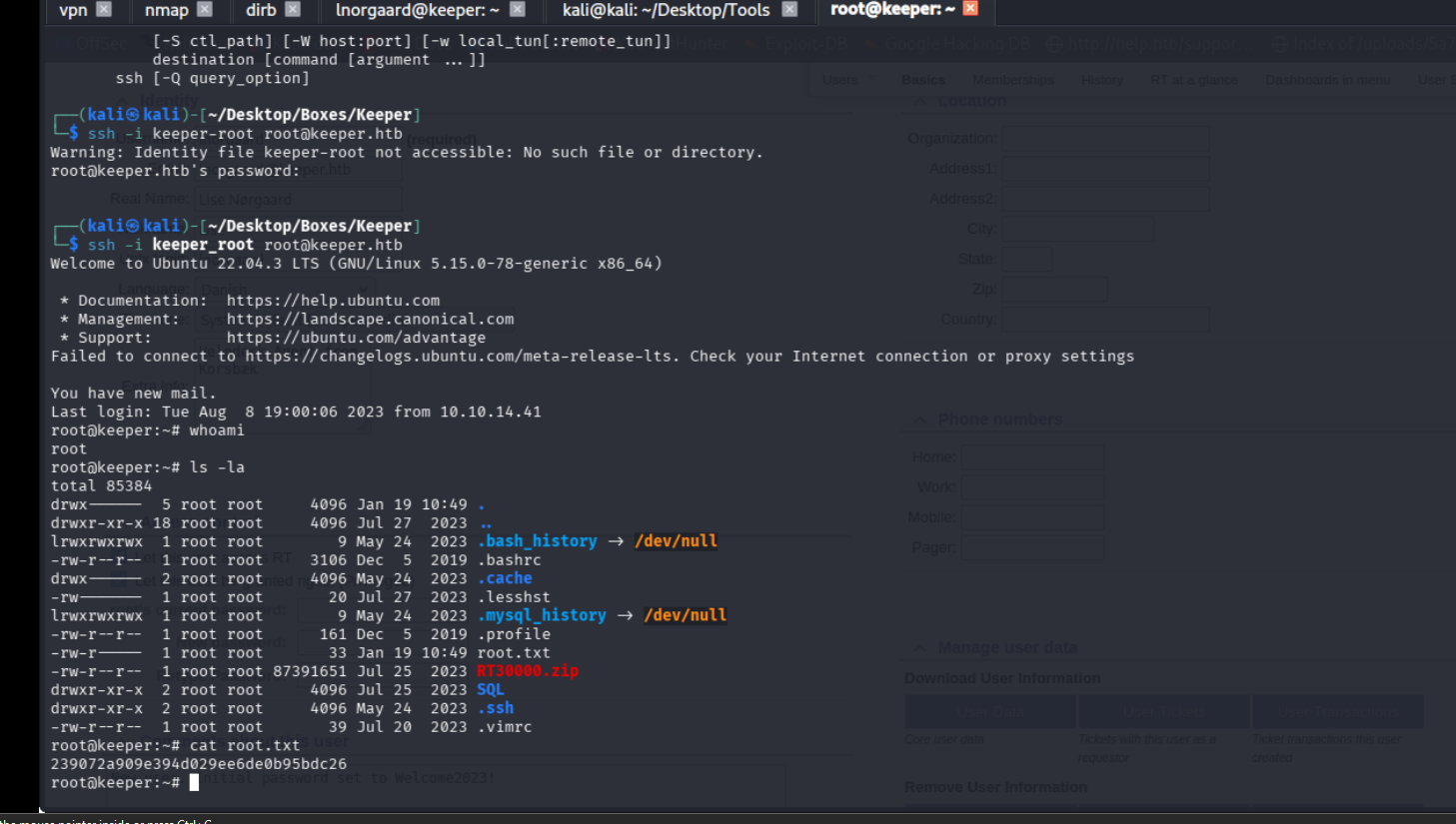Close the lnorgaard@keeper terminal tab
This screenshot has height=824, width=1456.
click(x=518, y=10)
